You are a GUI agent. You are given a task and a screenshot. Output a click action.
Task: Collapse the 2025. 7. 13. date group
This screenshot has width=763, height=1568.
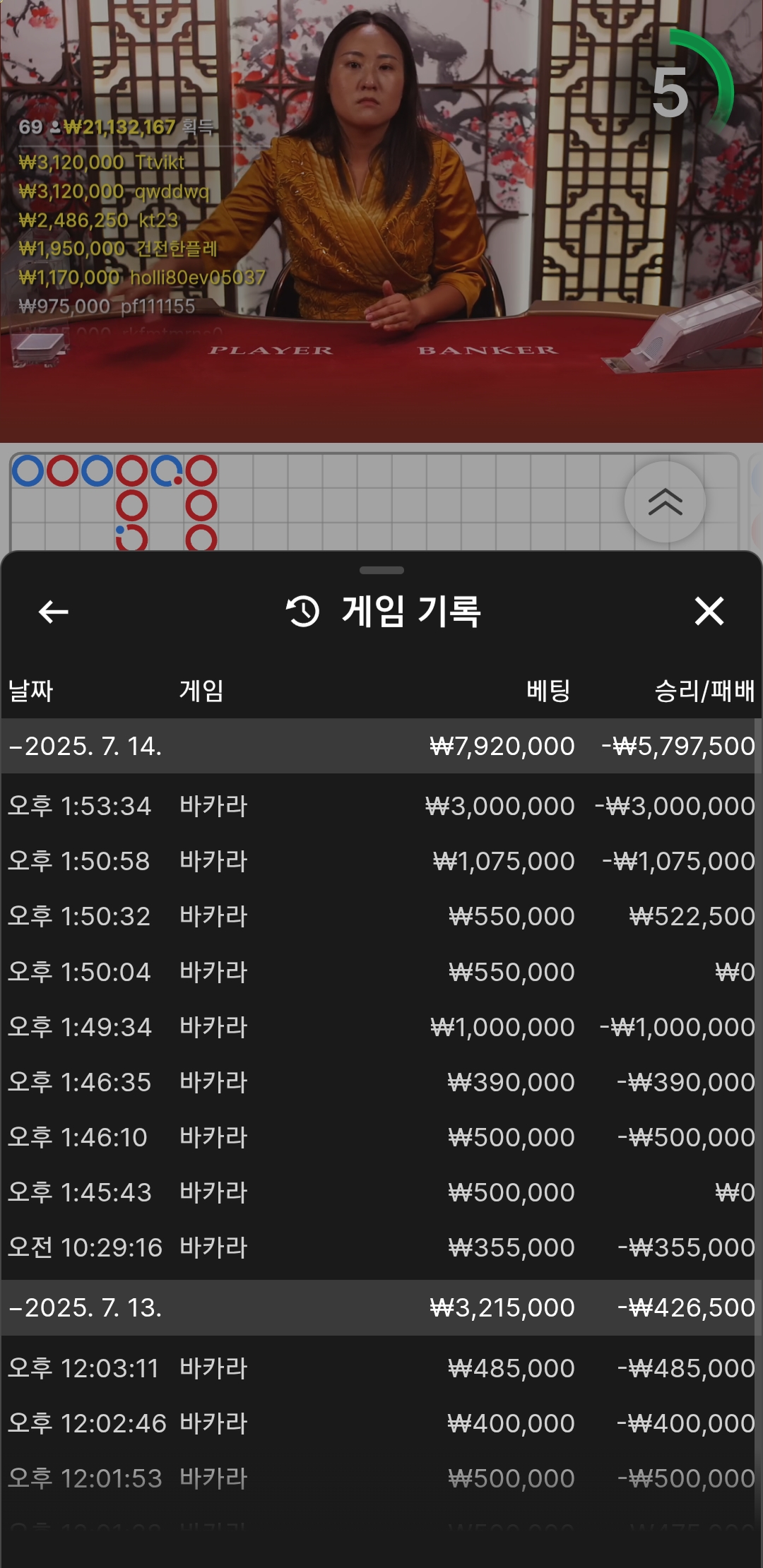pyautogui.click(x=381, y=1307)
